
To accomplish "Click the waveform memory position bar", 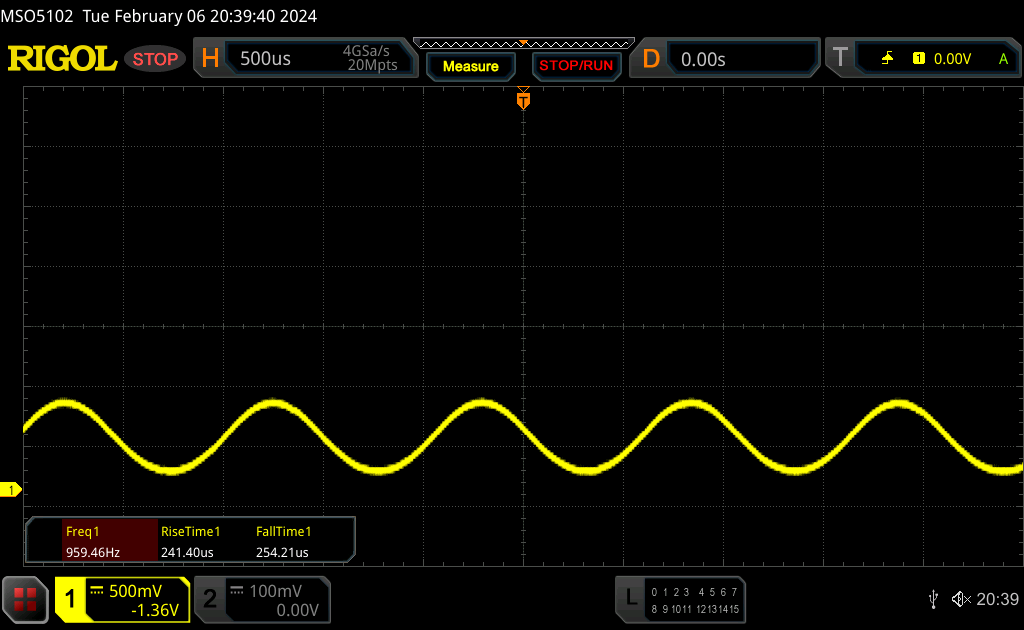I will pyautogui.click(x=523, y=43).
